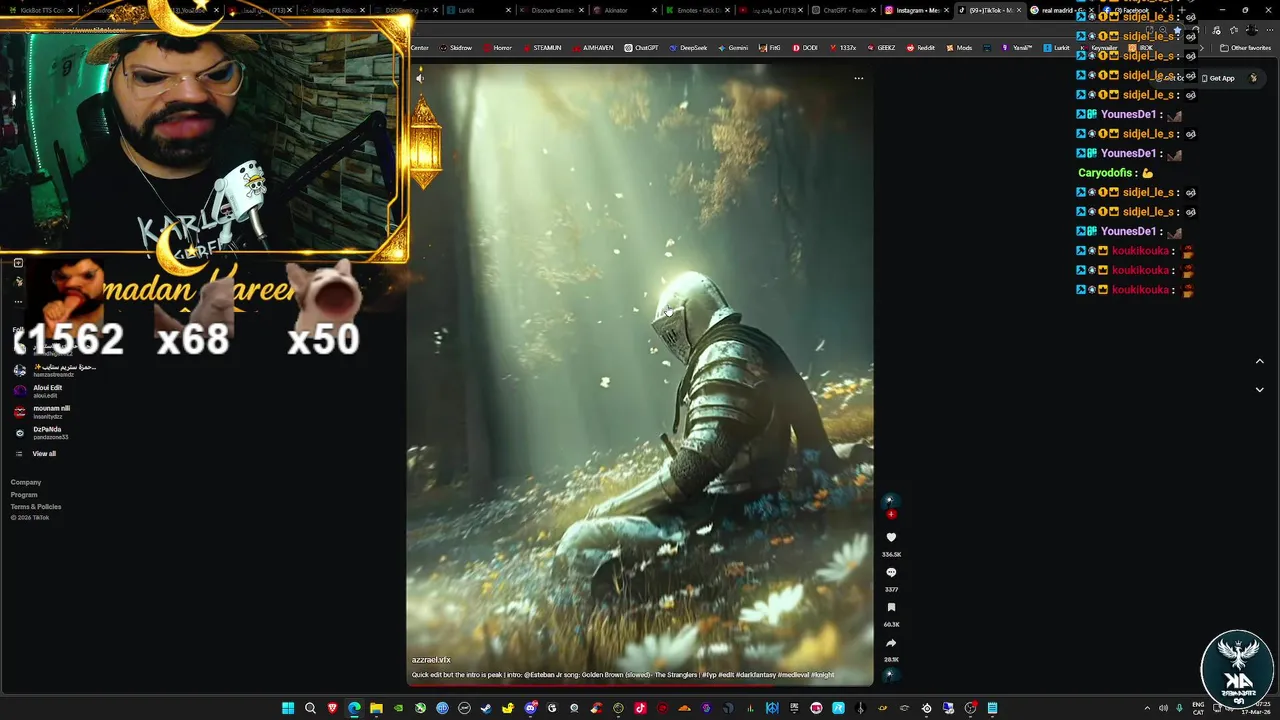Open Brave browser from the taskbar
Screen dimensions: 1280x720
(332, 708)
